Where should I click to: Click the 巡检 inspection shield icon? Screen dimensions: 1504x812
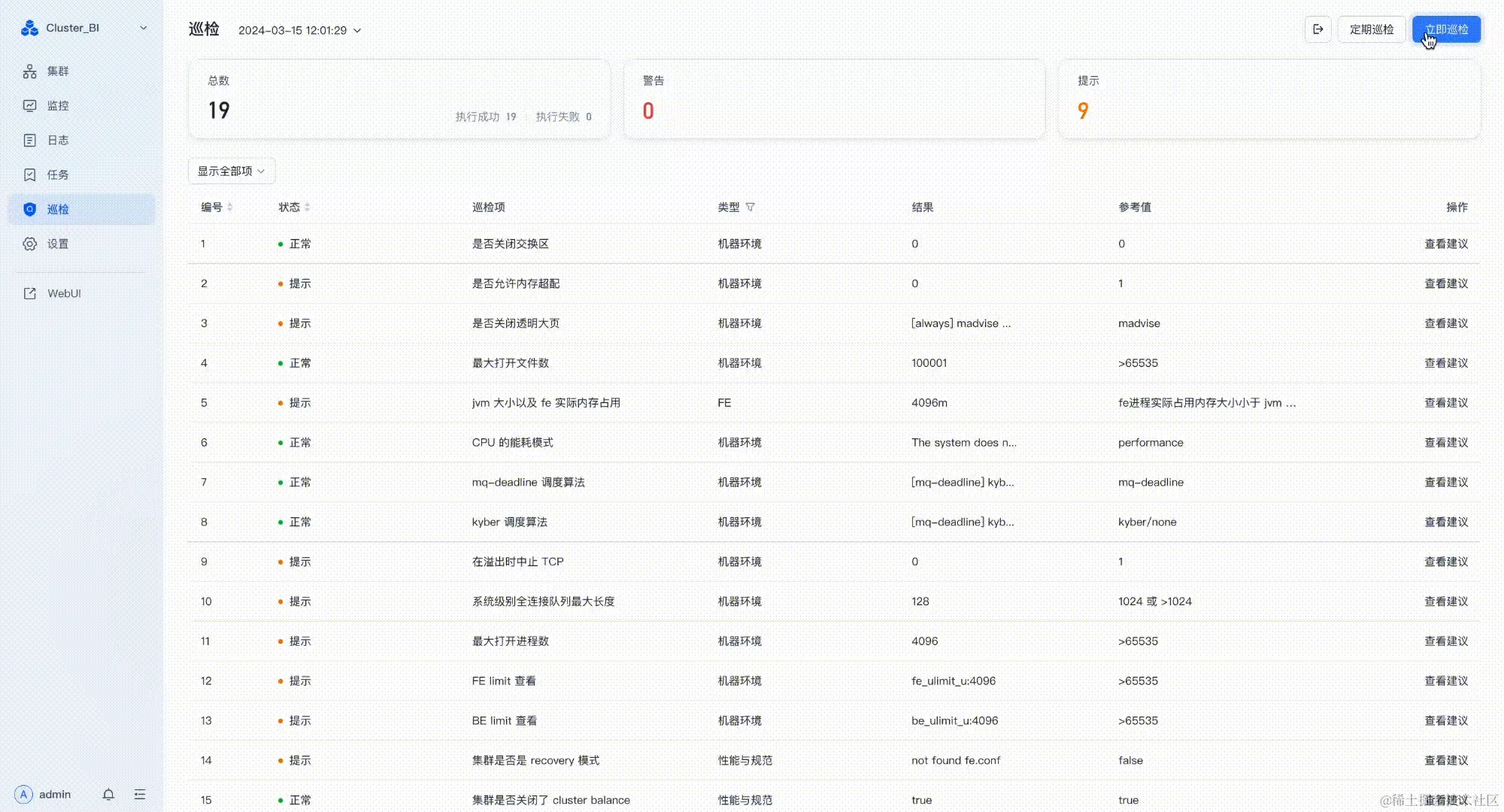[30, 209]
